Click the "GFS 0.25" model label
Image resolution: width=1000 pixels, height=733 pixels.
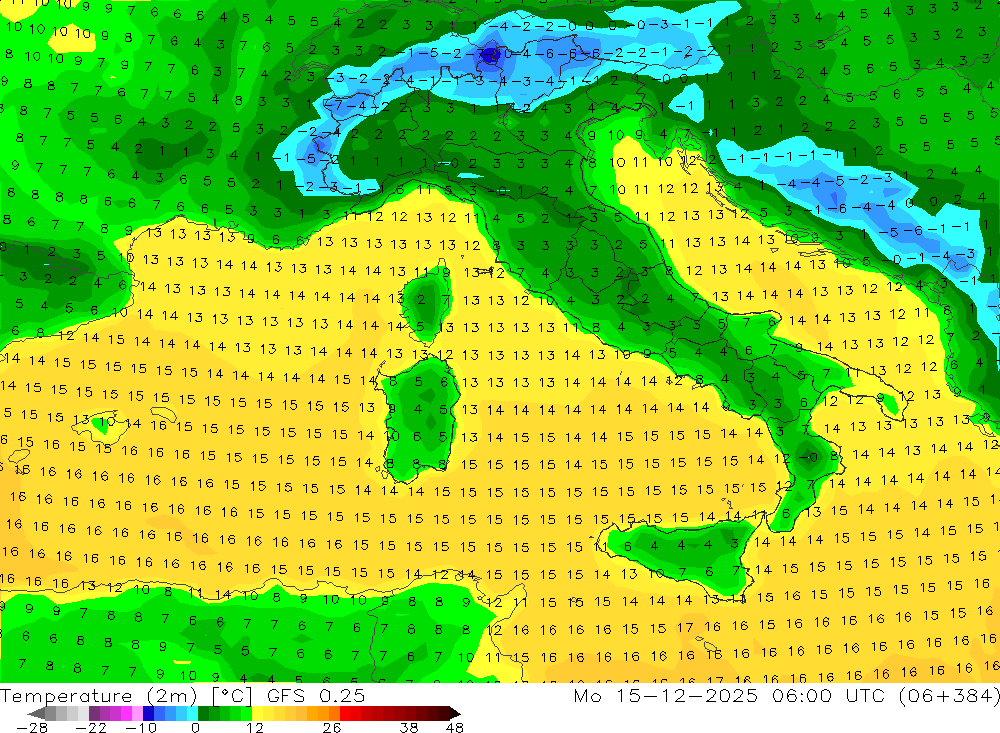[316, 695]
